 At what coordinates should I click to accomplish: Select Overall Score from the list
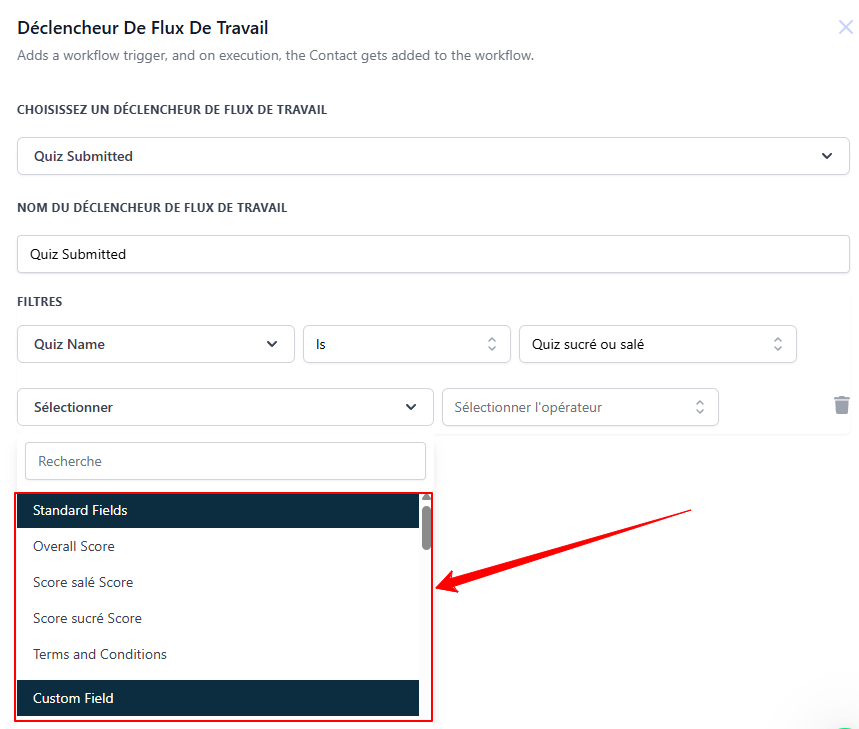tap(218, 546)
